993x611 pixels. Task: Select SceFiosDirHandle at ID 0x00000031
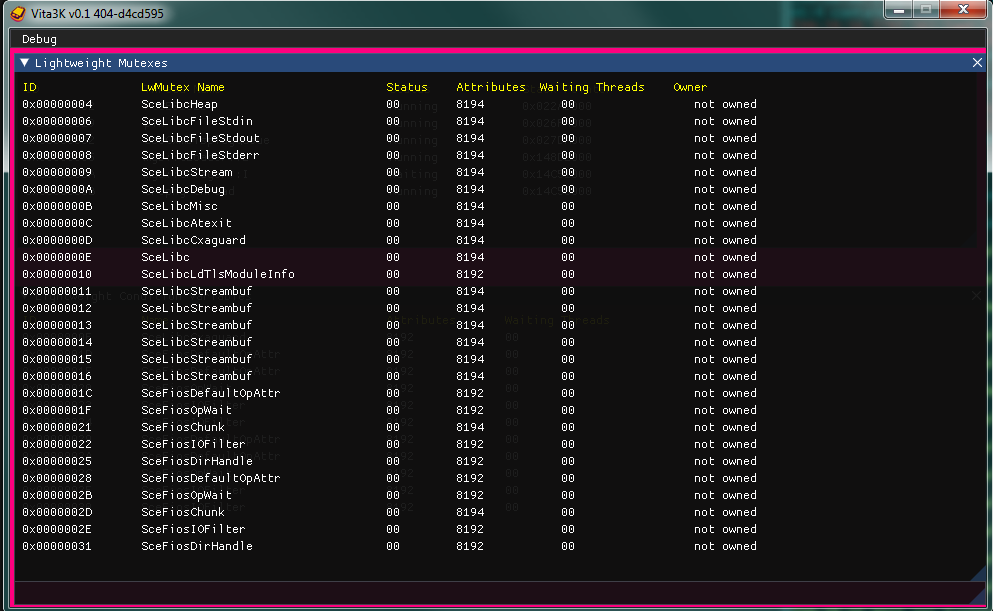tap(197, 546)
